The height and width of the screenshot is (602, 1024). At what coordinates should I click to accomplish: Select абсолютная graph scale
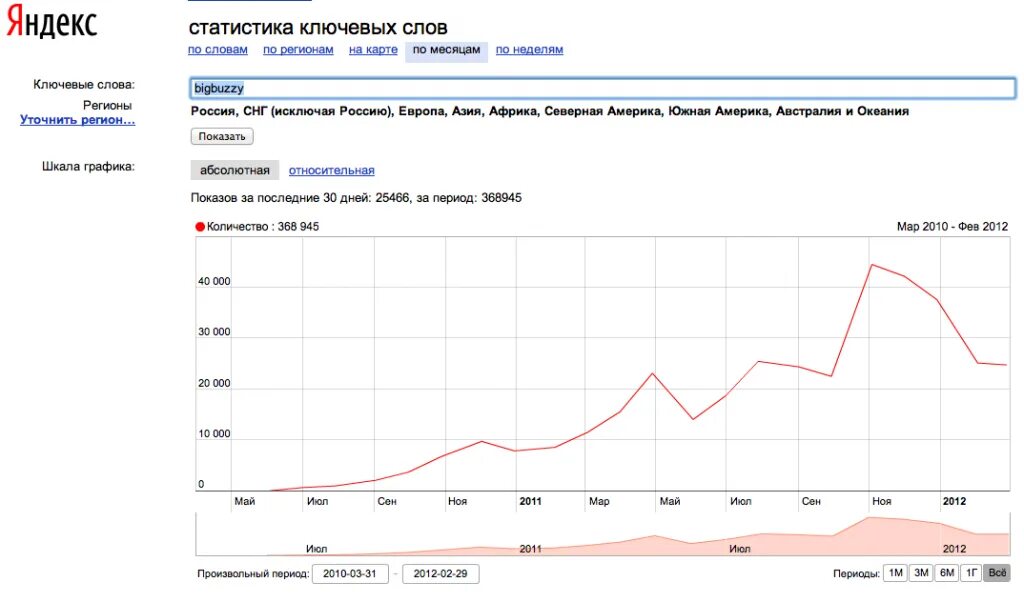pyautogui.click(x=234, y=170)
